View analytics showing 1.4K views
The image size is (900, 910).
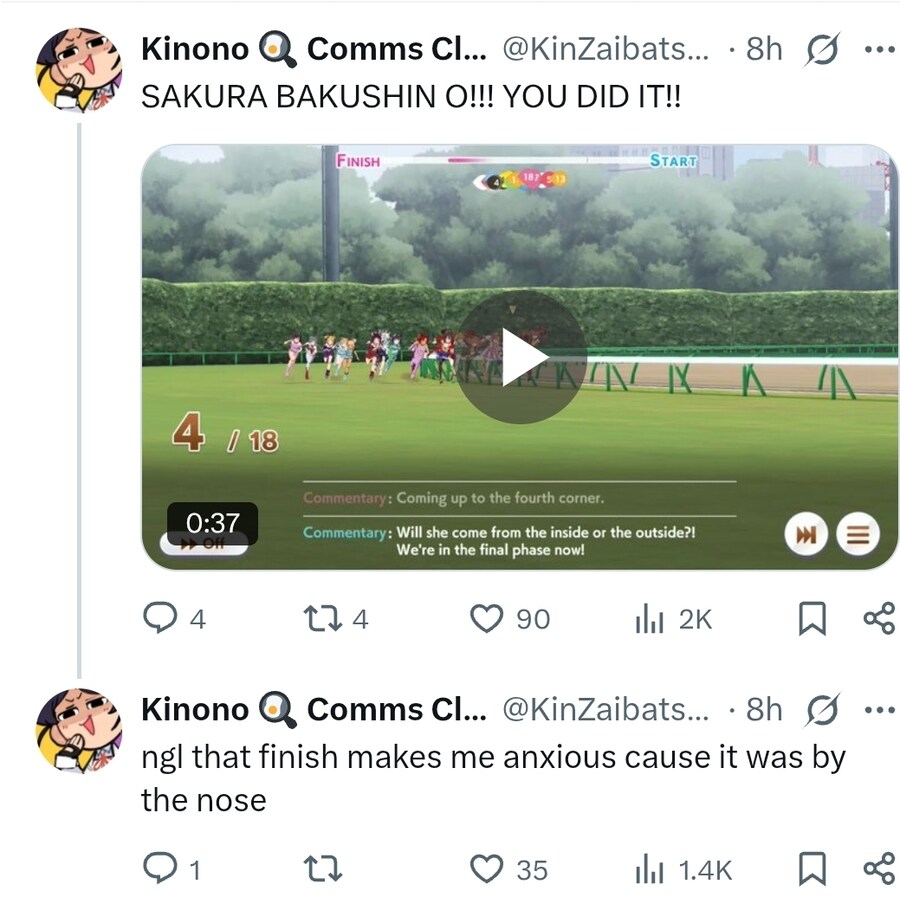pos(684,869)
